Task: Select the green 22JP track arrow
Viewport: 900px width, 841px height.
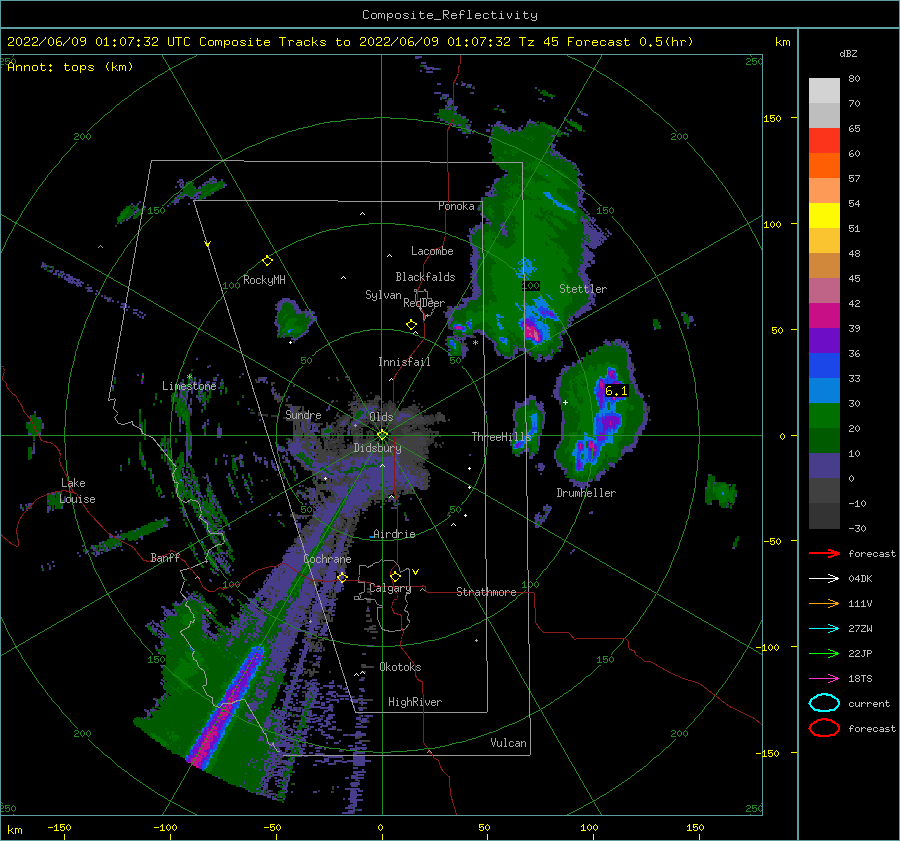Action: [x=824, y=653]
